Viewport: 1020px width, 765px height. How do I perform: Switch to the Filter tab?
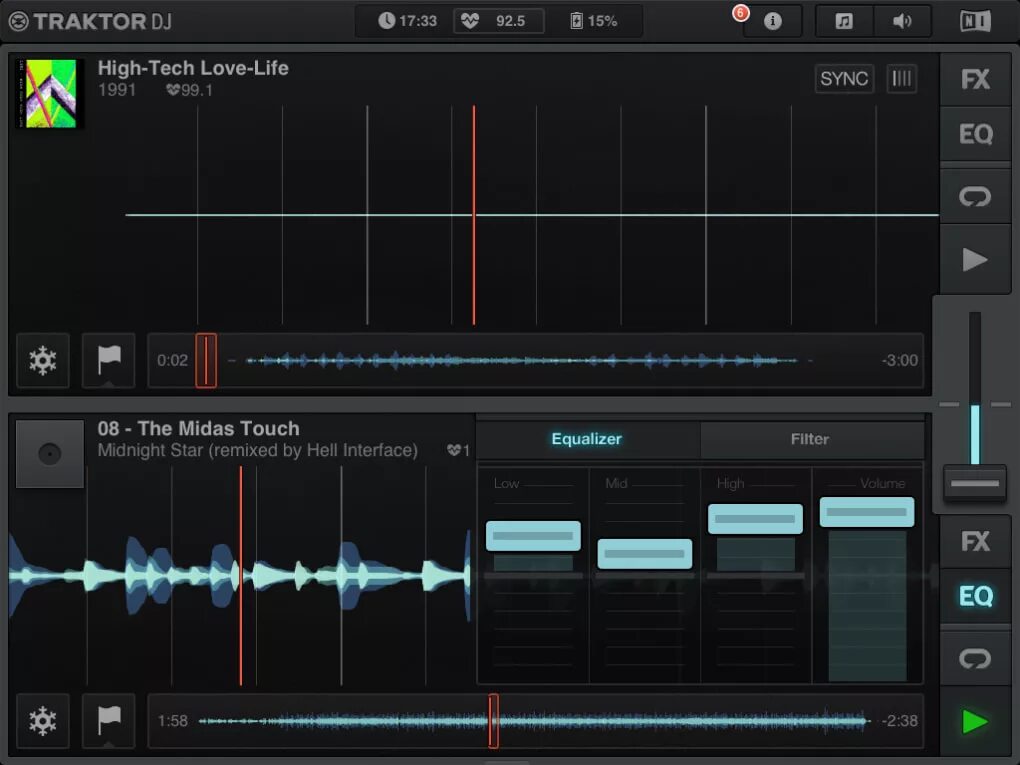[810, 439]
